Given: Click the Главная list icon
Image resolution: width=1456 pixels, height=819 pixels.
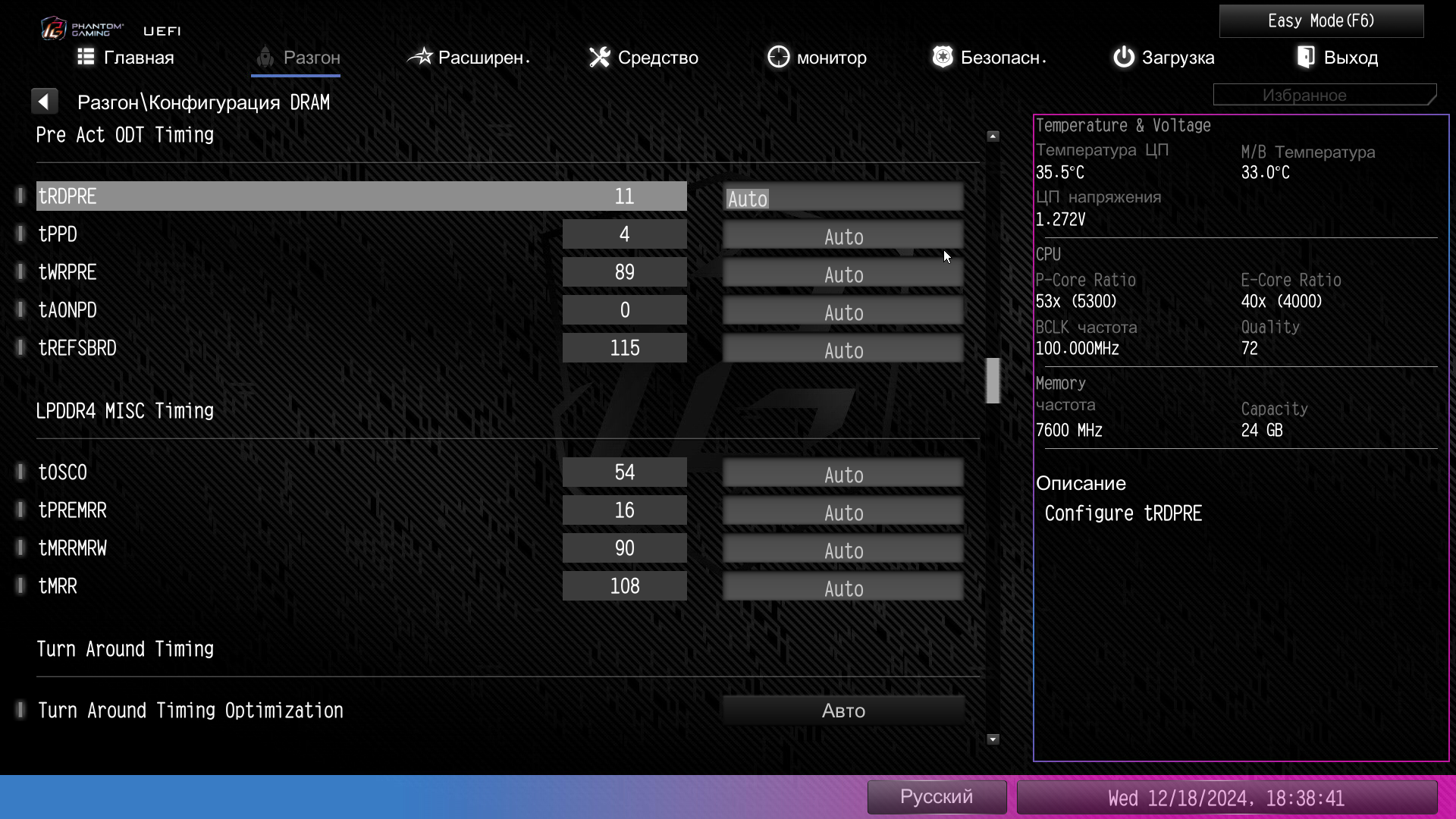Looking at the screenshot, I should tap(86, 57).
